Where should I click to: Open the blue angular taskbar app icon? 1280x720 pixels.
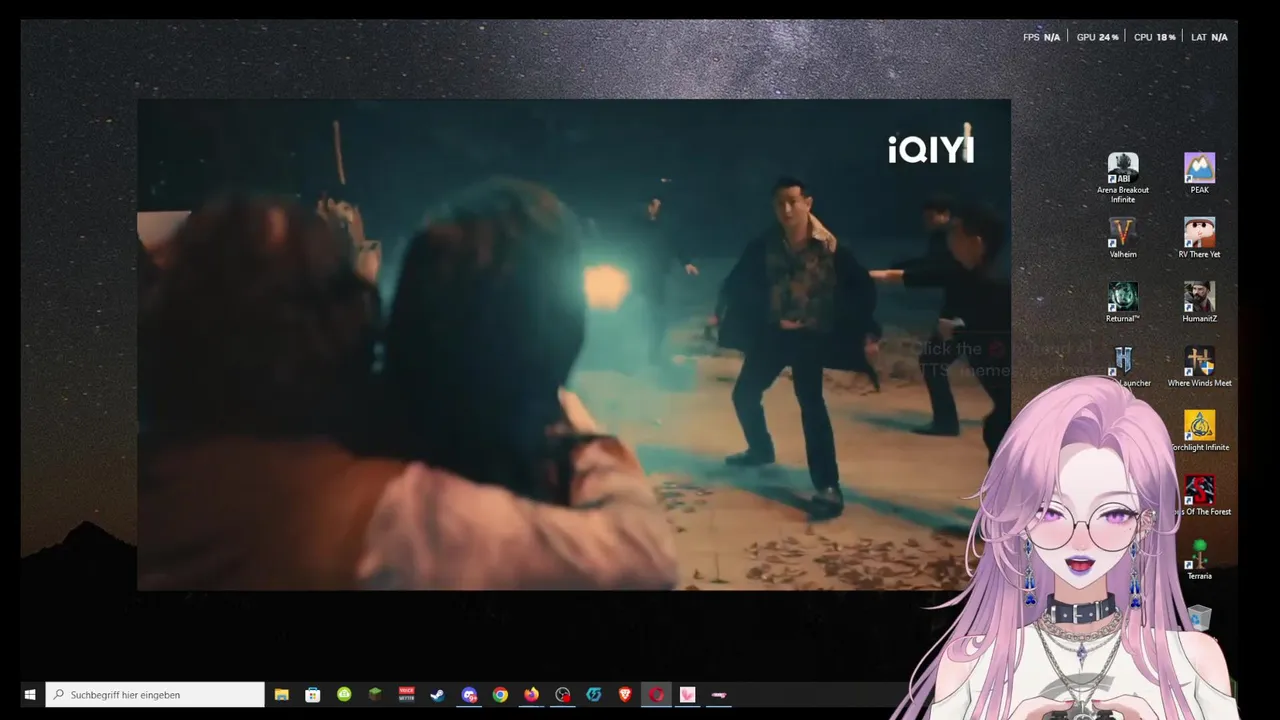[x=594, y=695]
